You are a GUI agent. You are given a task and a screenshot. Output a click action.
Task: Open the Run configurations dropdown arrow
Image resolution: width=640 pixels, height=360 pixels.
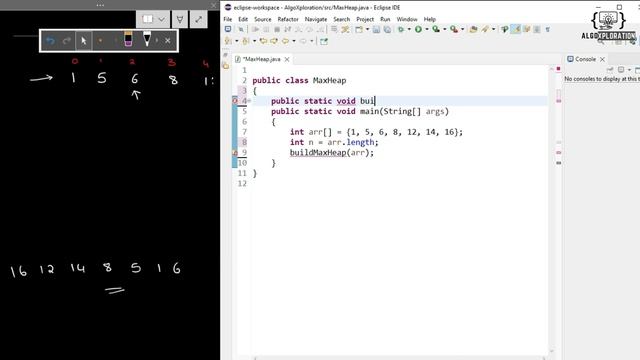pyautogui.click(x=427, y=29)
